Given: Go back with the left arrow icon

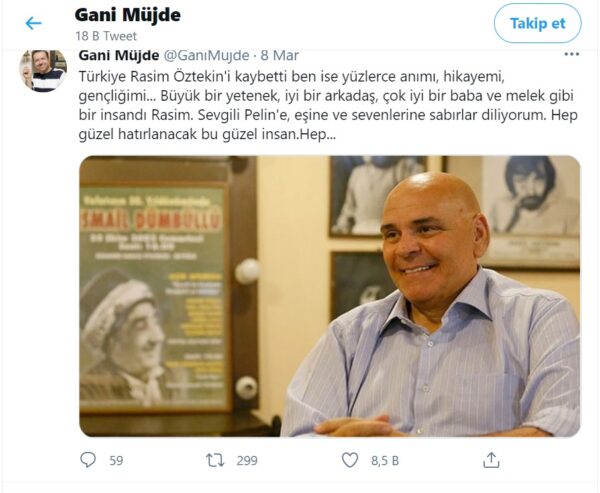Looking at the screenshot, I should click(33, 23).
